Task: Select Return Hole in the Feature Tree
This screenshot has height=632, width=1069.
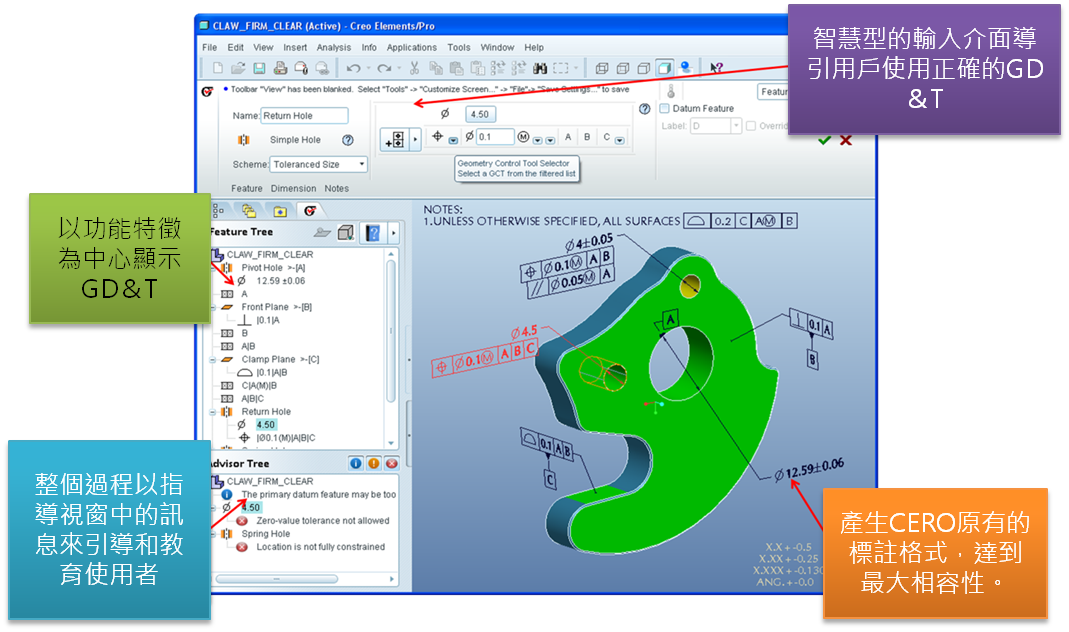Action: pos(266,411)
